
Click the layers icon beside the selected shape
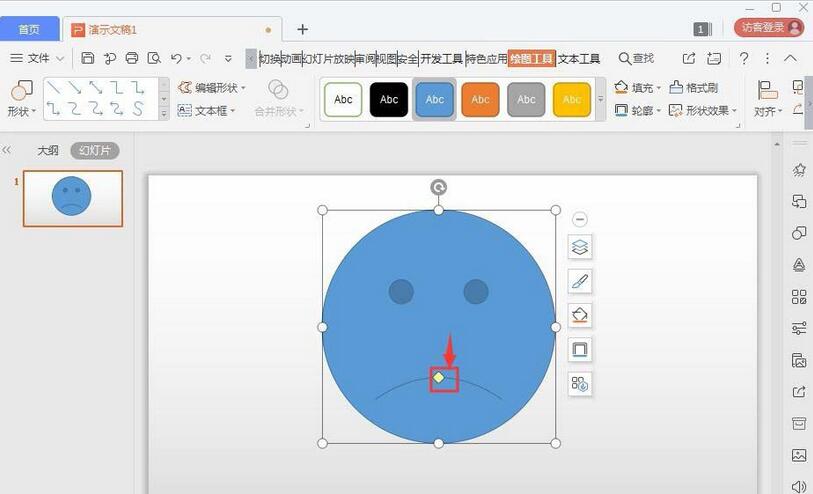click(580, 247)
